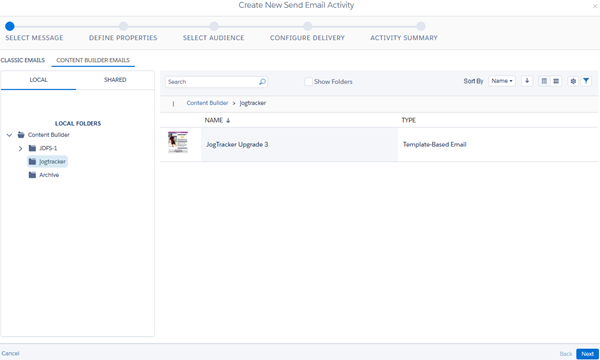Toggle sort direction arrow button
This screenshot has width=600, height=360.
527,81
